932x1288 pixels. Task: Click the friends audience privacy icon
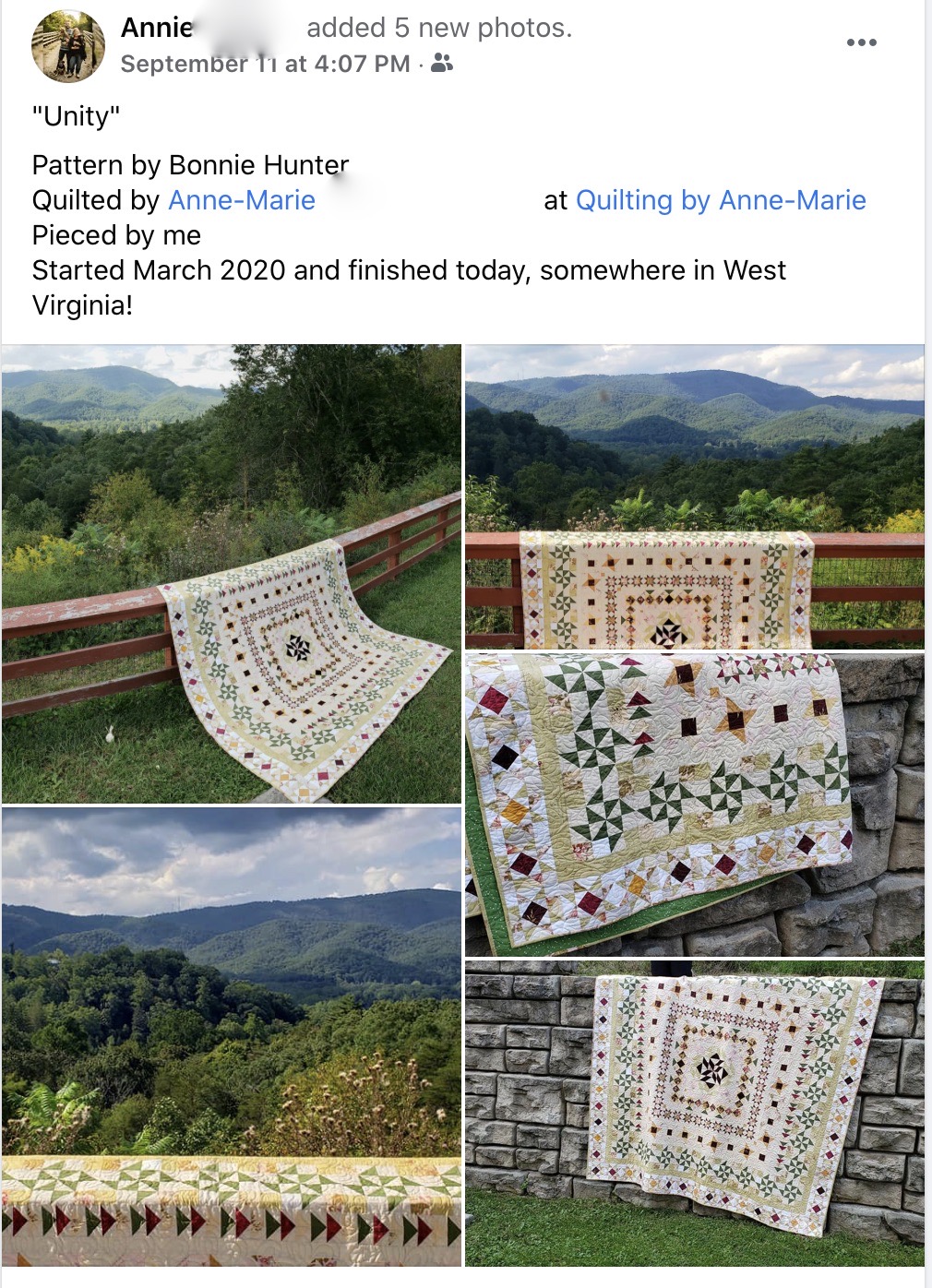click(x=442, y=63)
